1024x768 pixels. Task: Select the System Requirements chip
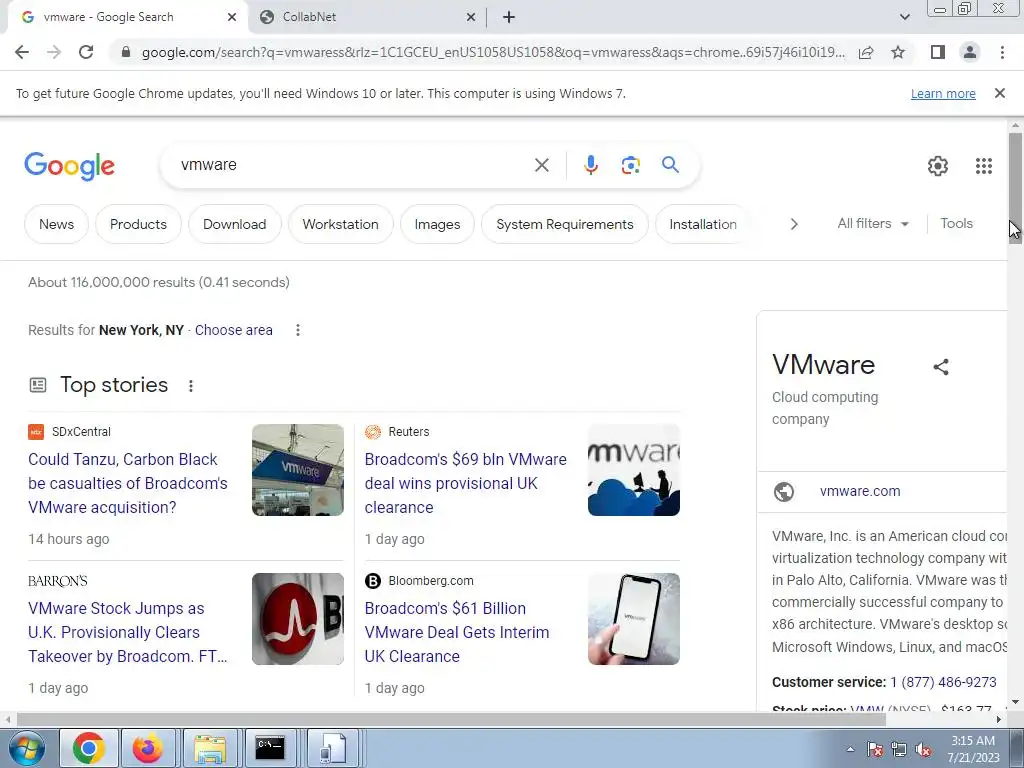pos(565,224)
